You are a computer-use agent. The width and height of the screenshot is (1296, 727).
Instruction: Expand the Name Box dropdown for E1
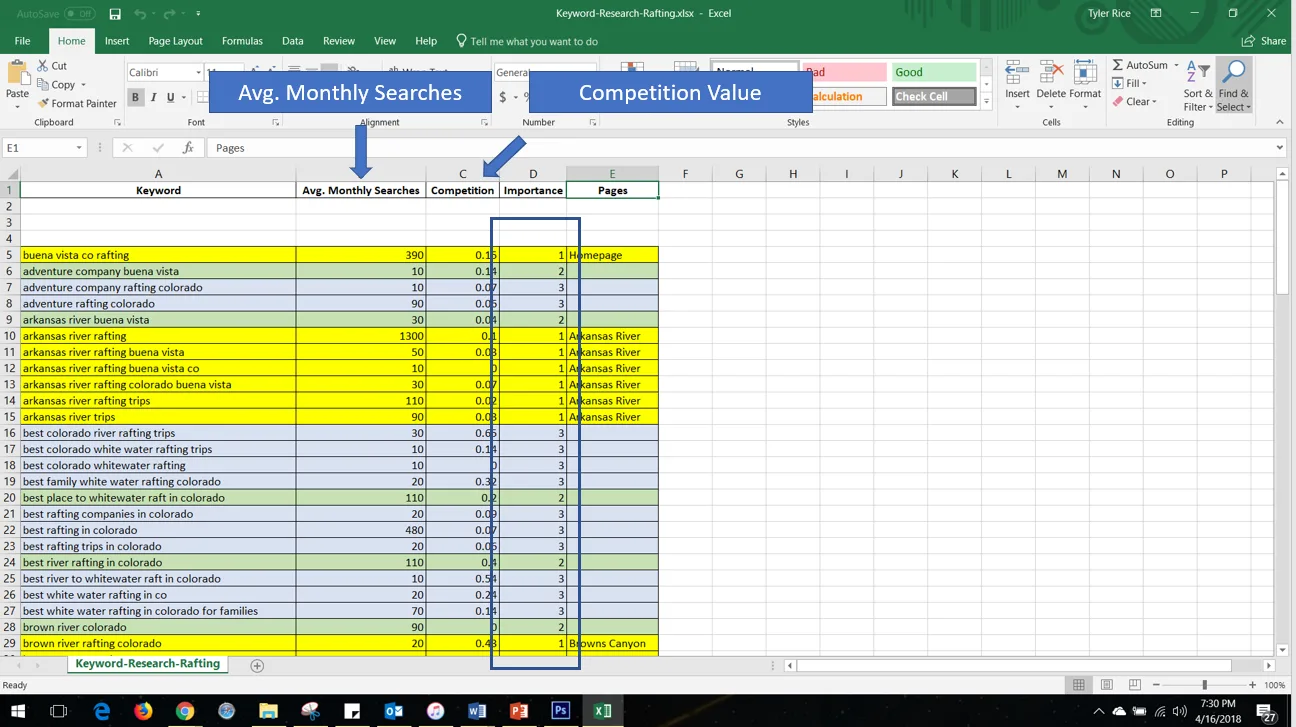click(x=79, y=148)
